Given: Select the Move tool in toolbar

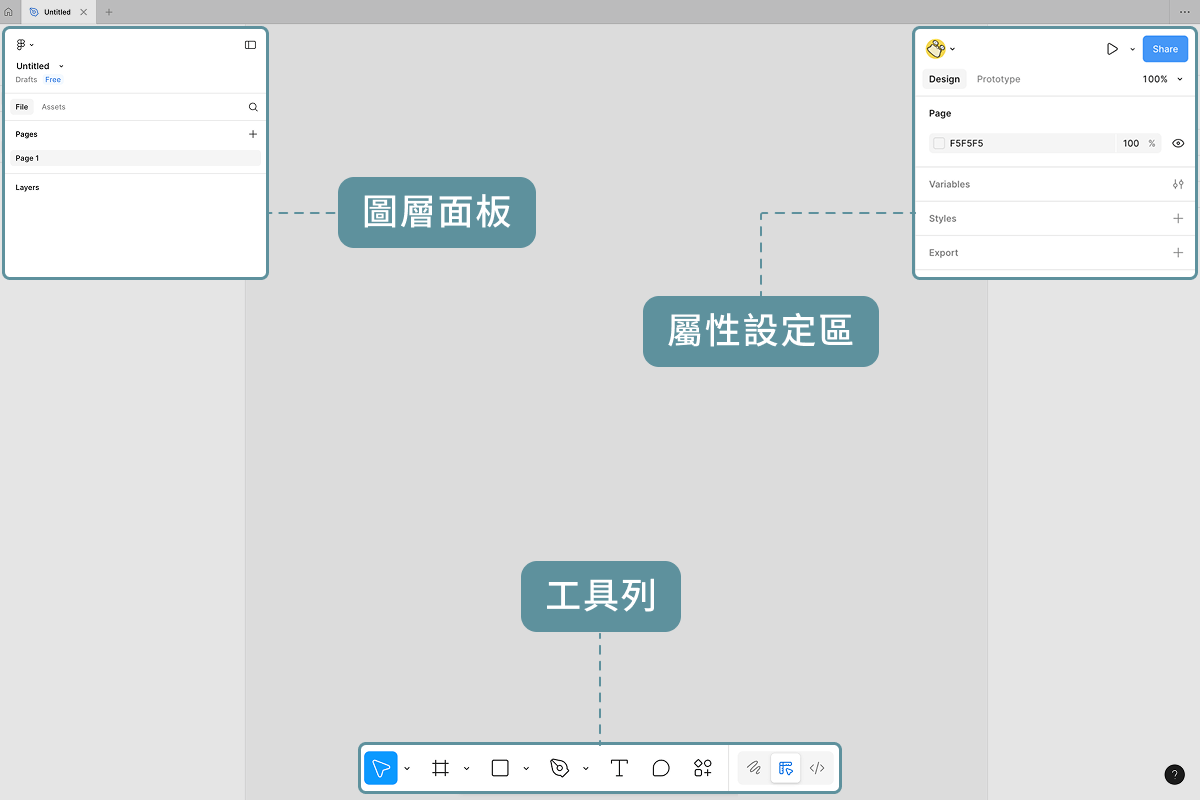Looking at the screenshot, I should 381,768.
